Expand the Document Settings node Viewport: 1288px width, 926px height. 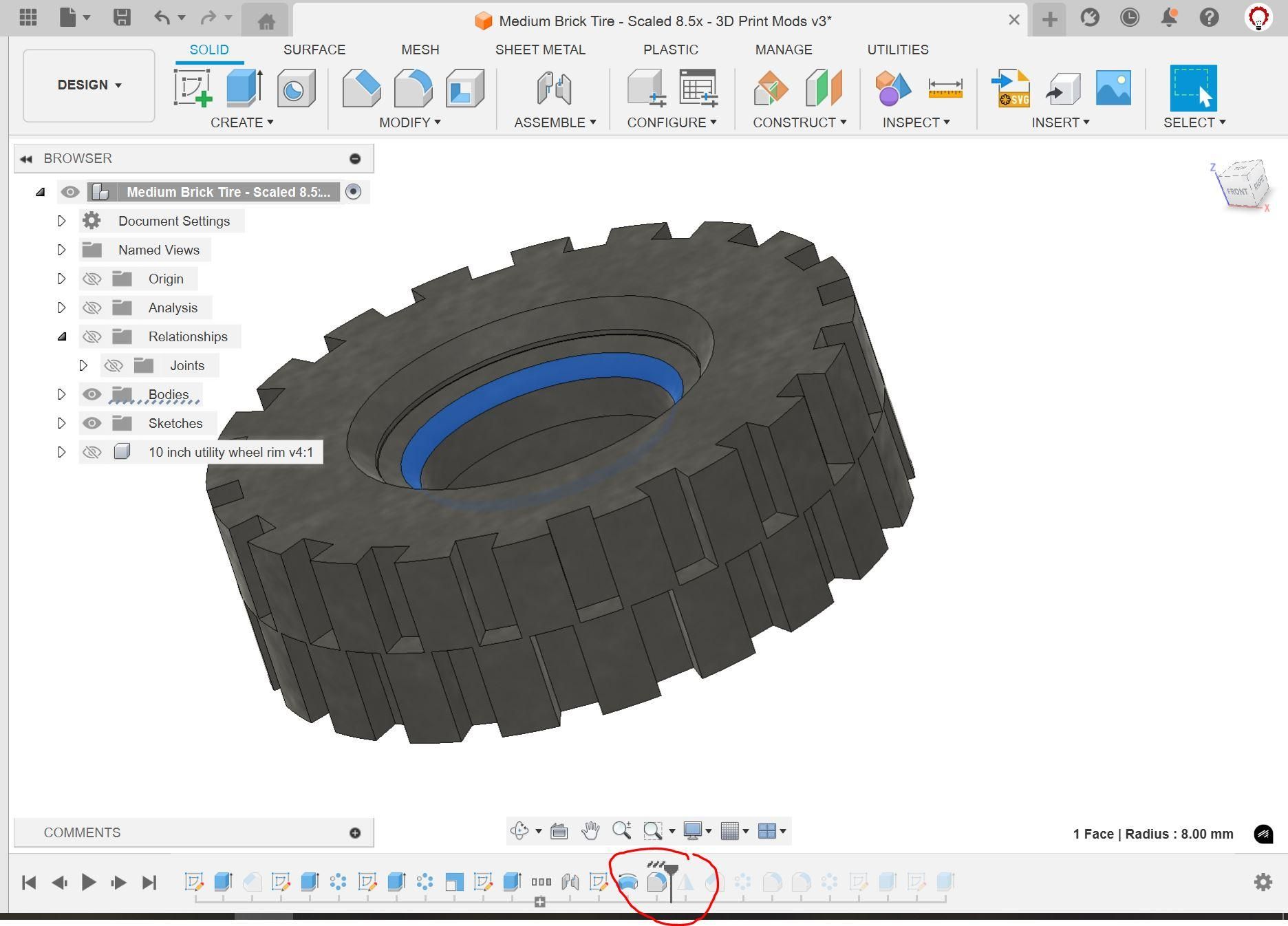[x=61, y=221]
